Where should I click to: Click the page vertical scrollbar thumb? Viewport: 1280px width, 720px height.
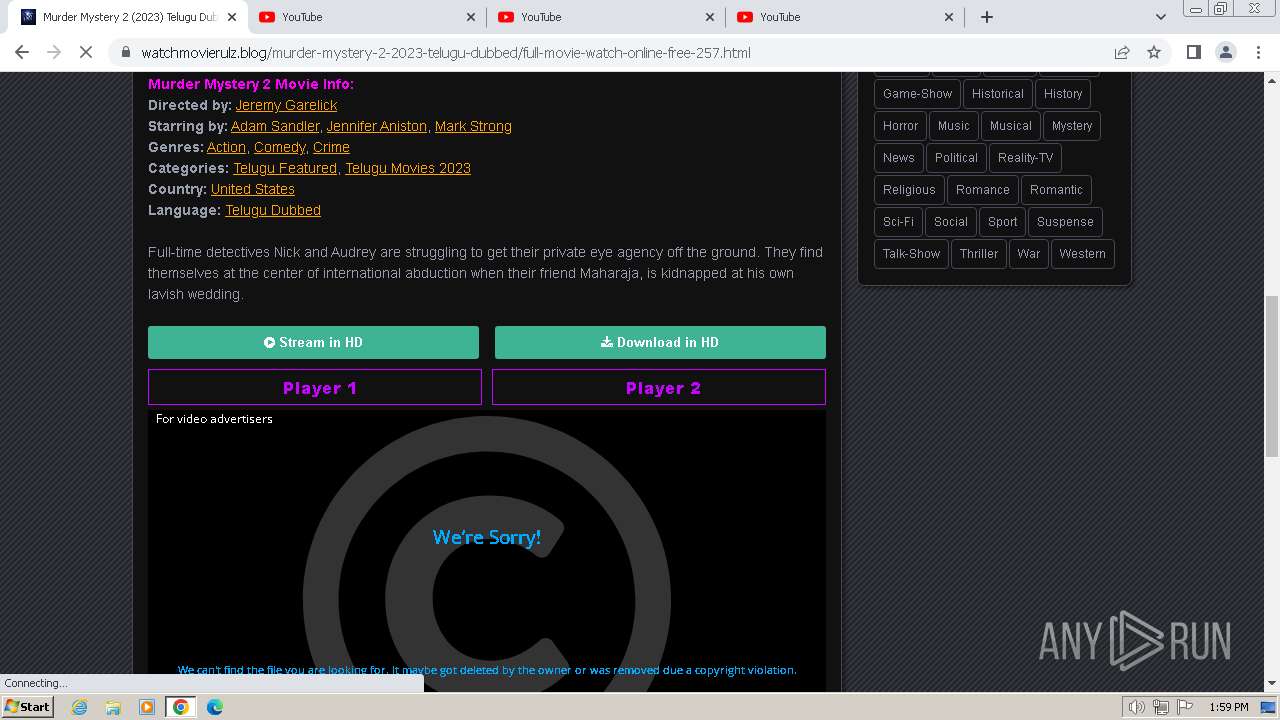click(x=1271, y=375)
